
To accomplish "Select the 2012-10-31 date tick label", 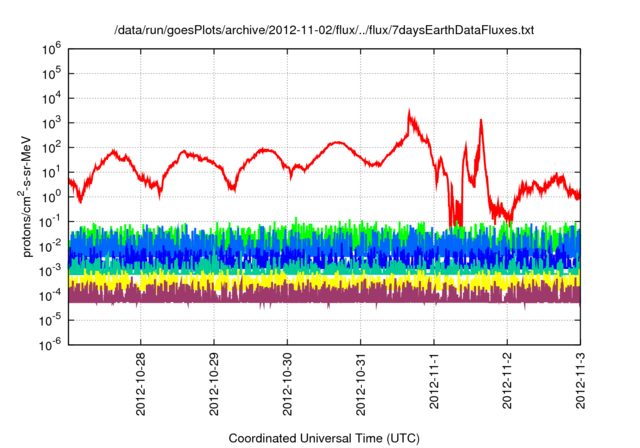I will pyautogui.click(x=360, y=384).
